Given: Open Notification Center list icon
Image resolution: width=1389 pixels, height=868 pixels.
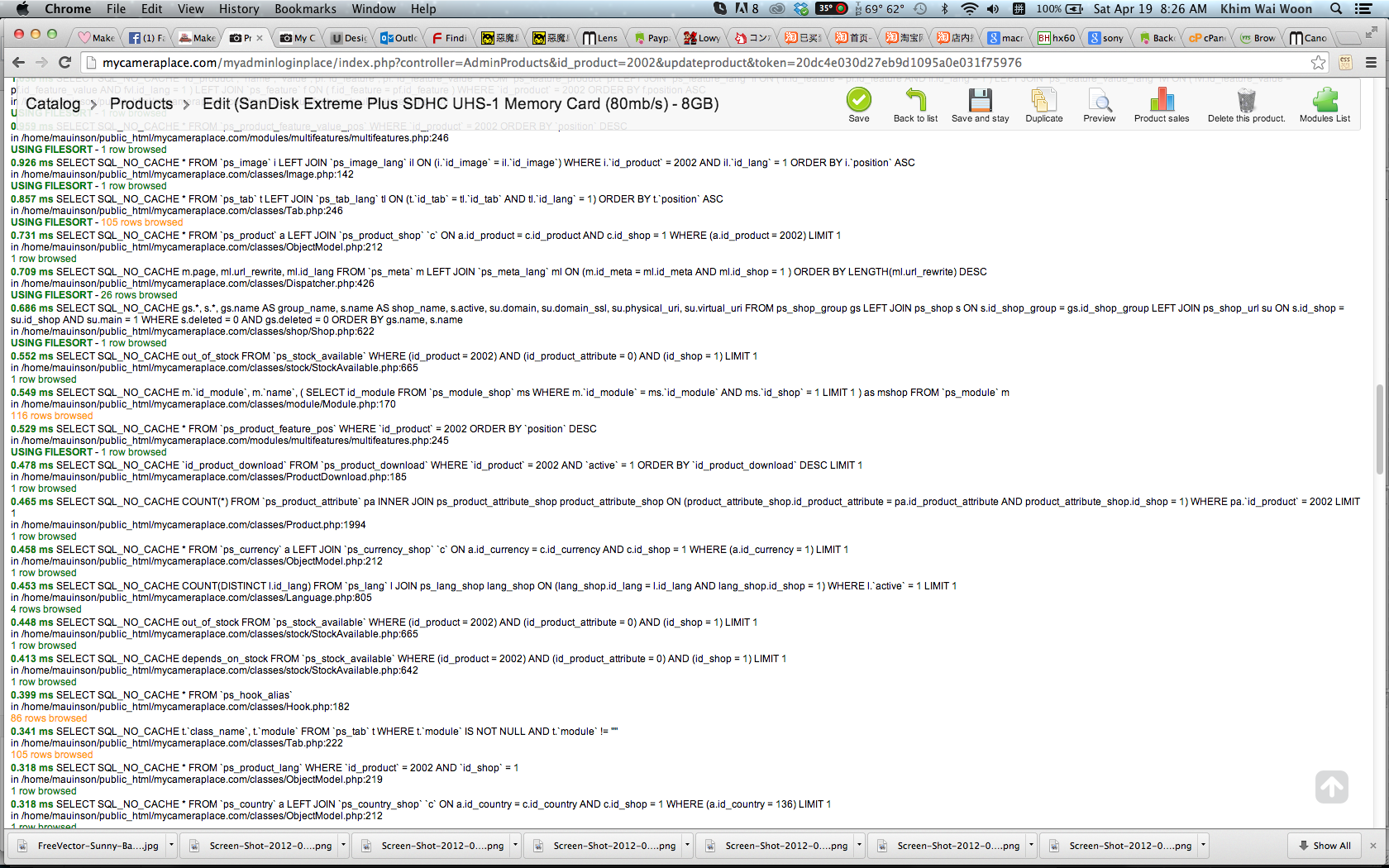Looking at the screenshot, I should (x=1364, y=9).
